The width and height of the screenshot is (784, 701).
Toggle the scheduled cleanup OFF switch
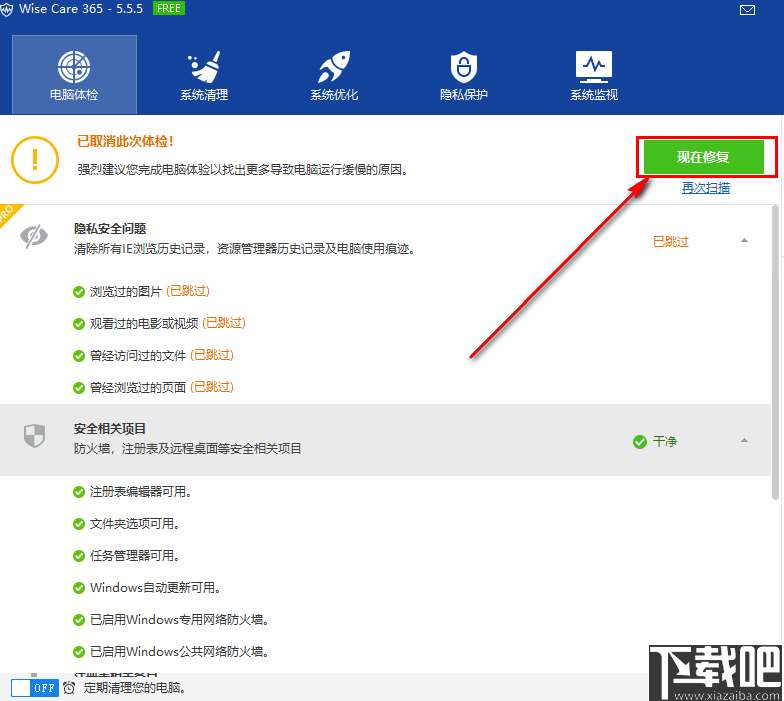(35, 688)
